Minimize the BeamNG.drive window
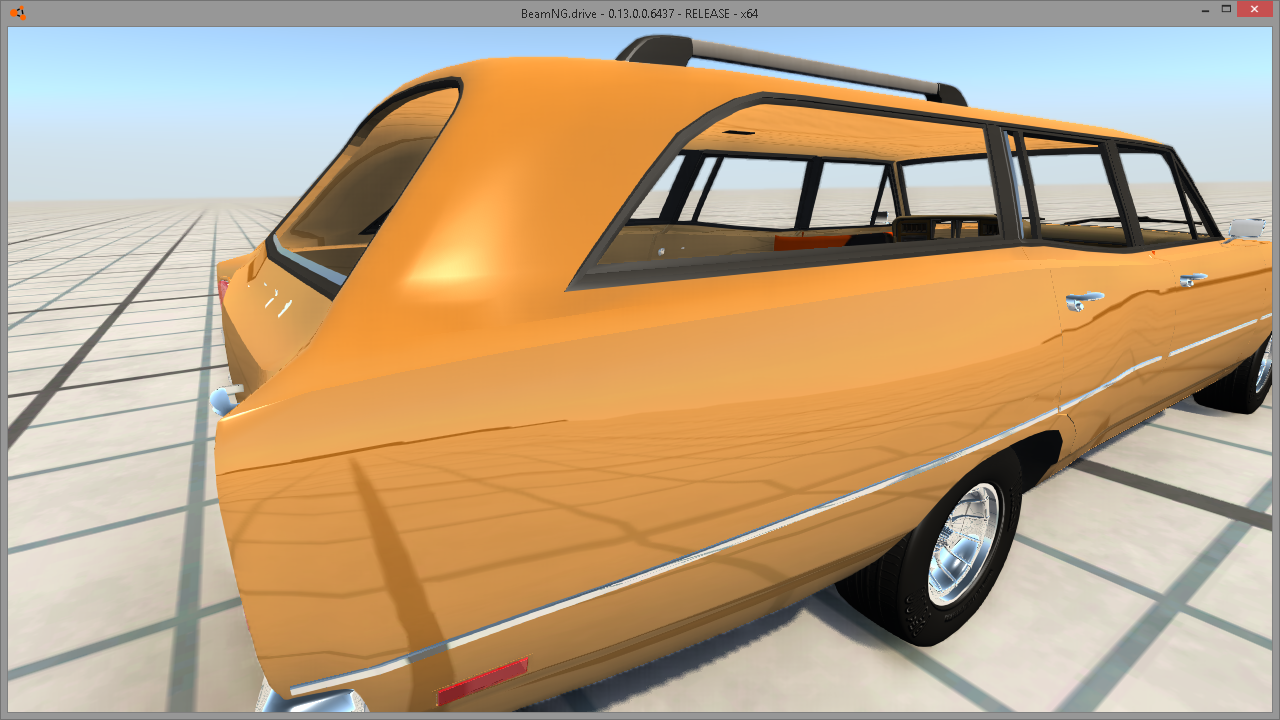 coord(1204,9)
